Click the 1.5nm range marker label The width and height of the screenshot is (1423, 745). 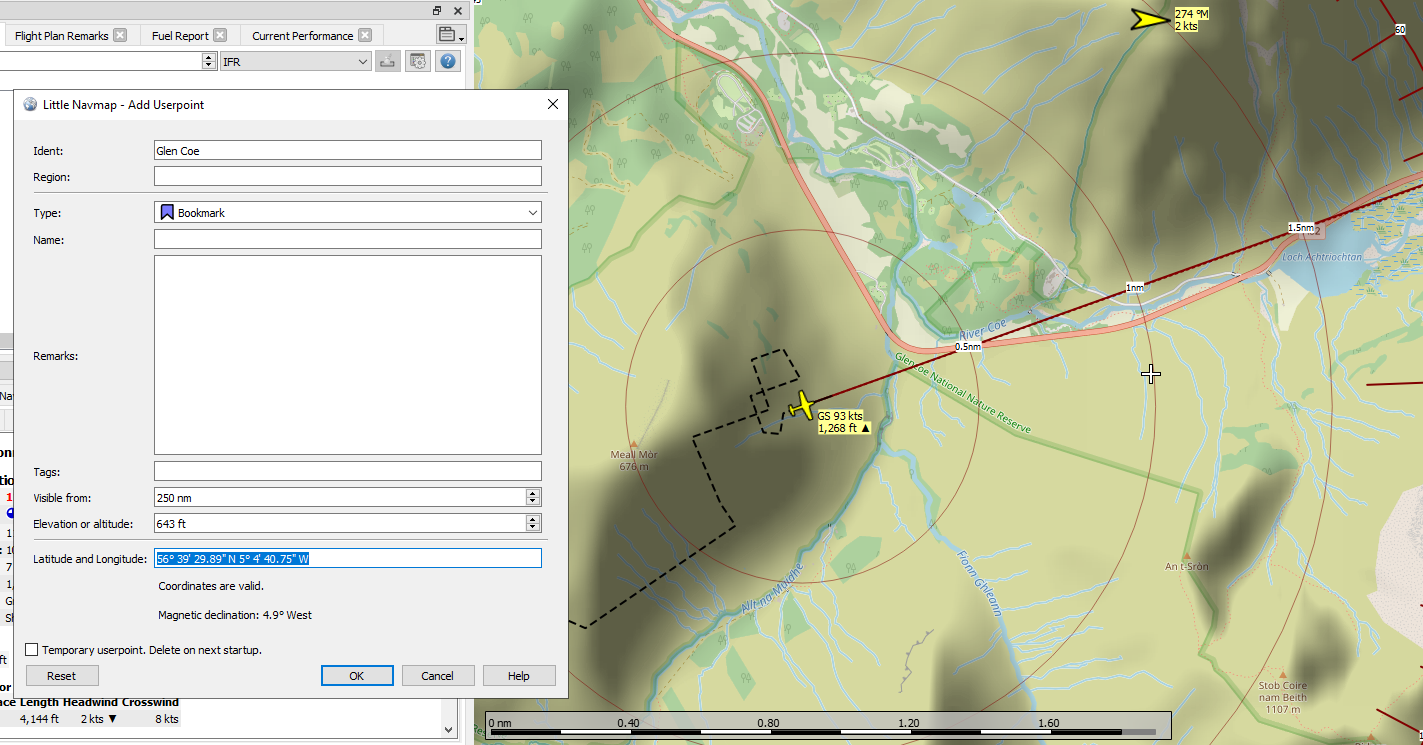(x=1300, y=228)
